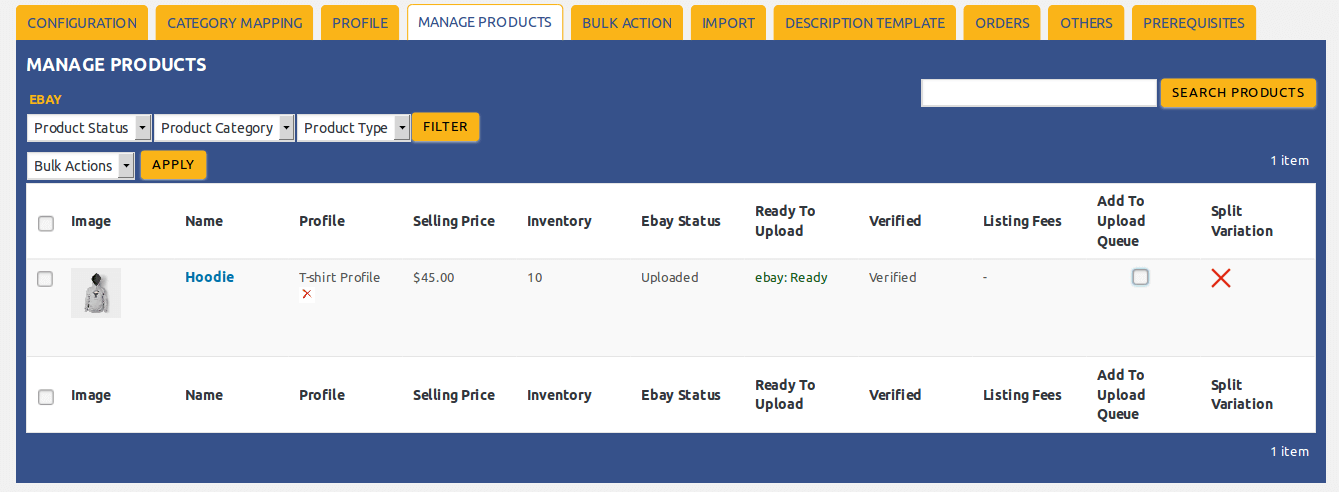This screenshot has height=492, width=1339.
Task: Open the Prerequisites tab
Action: [1193, 23]
